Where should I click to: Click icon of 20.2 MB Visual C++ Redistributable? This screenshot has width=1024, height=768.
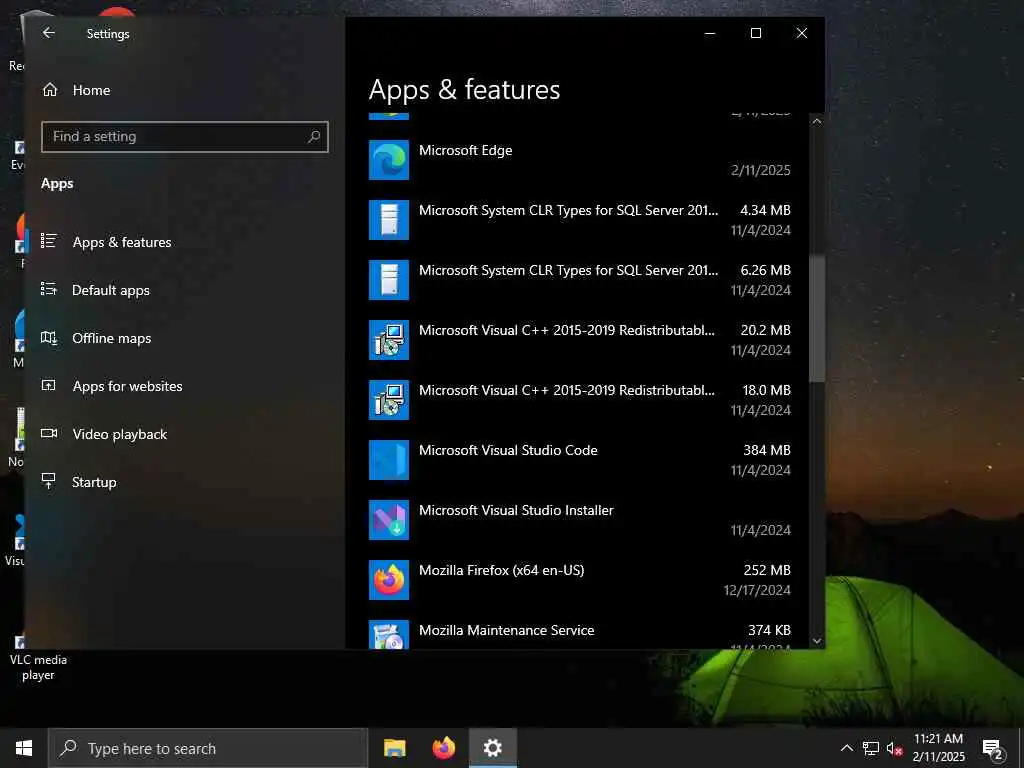[x=389, y=340]
